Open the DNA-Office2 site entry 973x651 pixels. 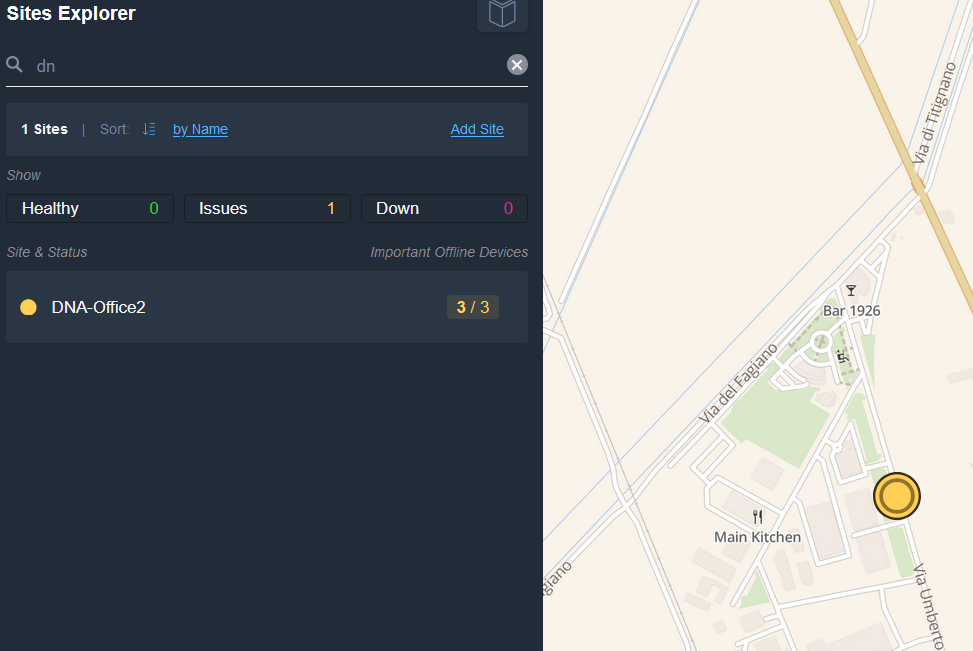pyautogui.click(x=99, y=307)
